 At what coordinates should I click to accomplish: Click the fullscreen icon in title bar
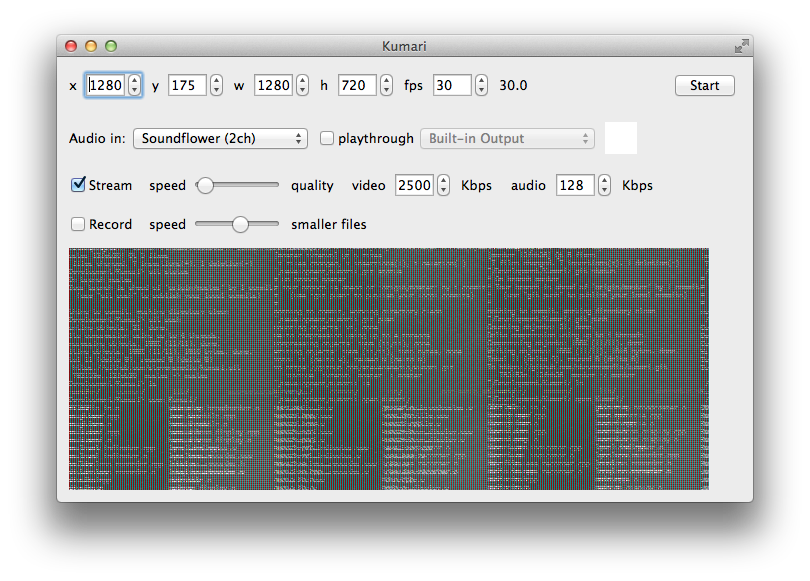(741, 46)
